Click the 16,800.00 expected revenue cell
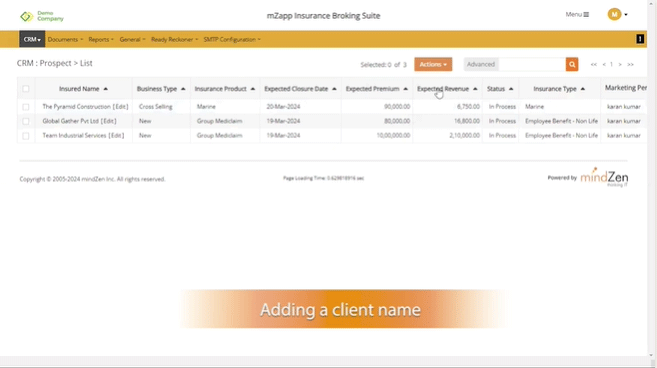The height and width of the screenshot is (368, 657). click(x=467, y=121)
